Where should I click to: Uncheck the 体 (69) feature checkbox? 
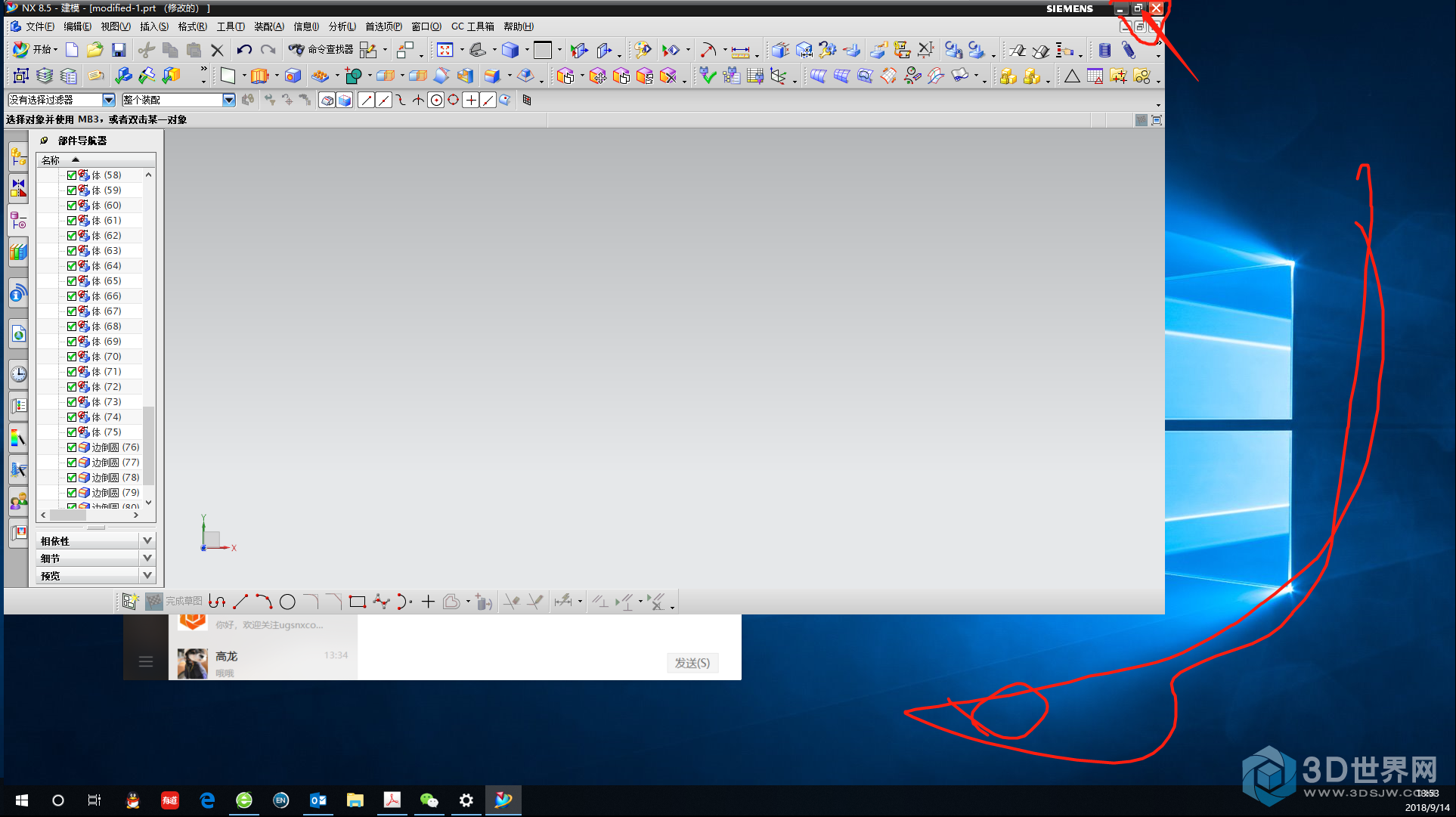pos(72,342)
